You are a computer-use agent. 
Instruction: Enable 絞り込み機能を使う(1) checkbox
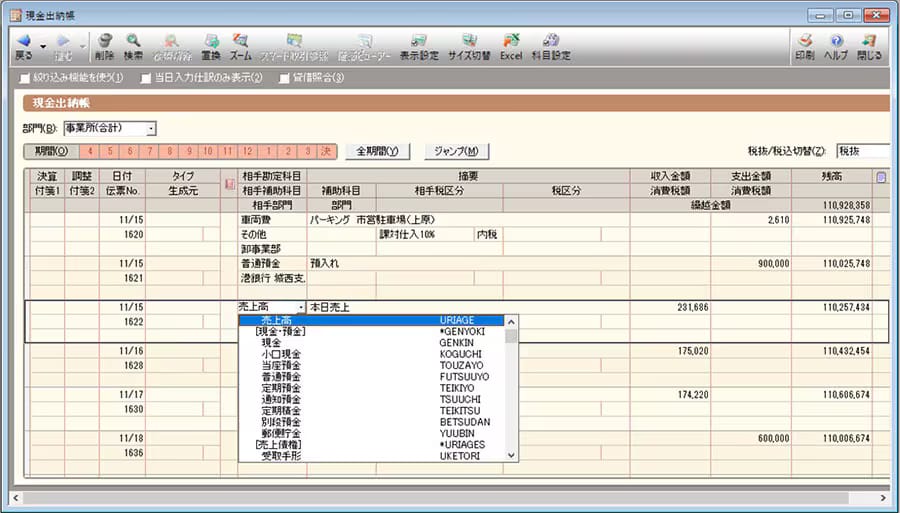(24, 78)
